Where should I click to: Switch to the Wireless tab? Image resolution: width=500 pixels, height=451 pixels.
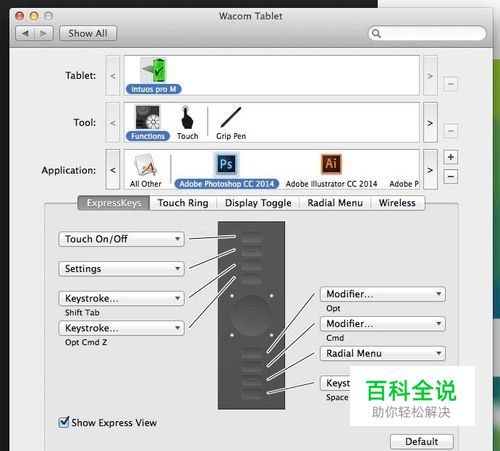coord(397,203)
